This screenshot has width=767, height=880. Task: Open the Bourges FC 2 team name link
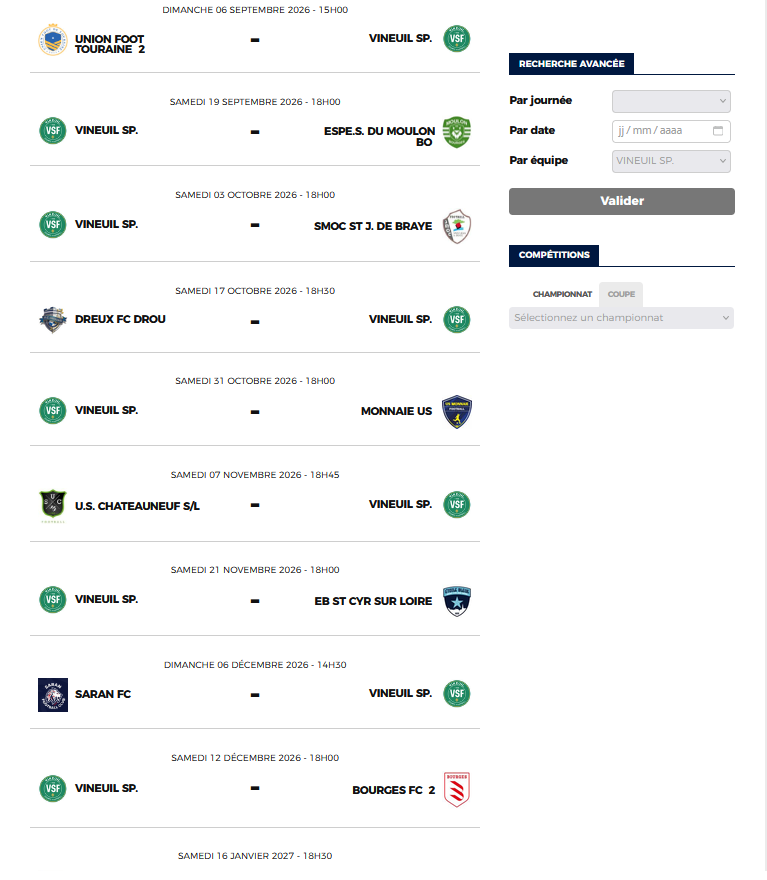click(393, 790)
